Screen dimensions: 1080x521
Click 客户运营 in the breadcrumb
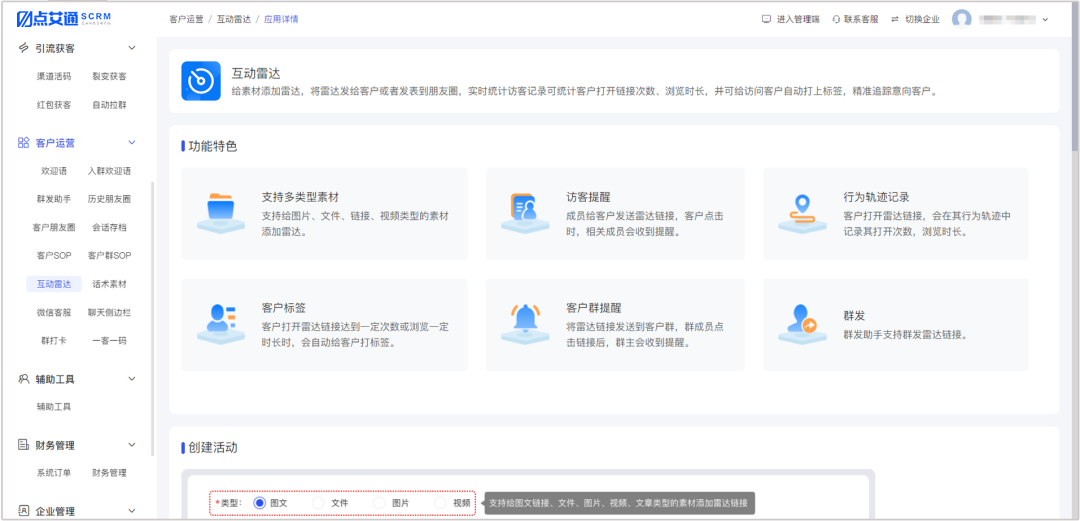[186, 19]
